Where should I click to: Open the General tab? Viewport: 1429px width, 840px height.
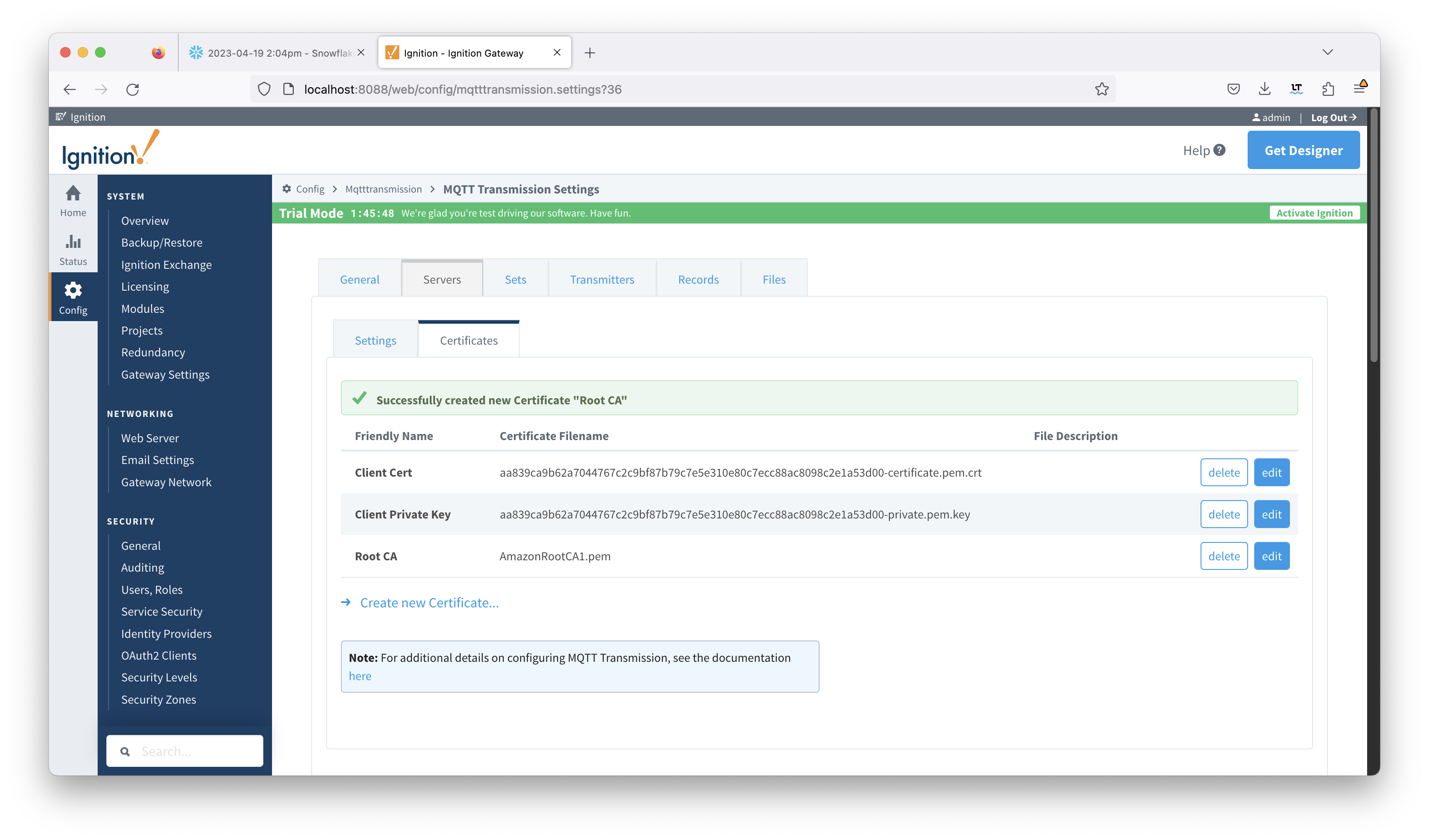tap(360, 279)
